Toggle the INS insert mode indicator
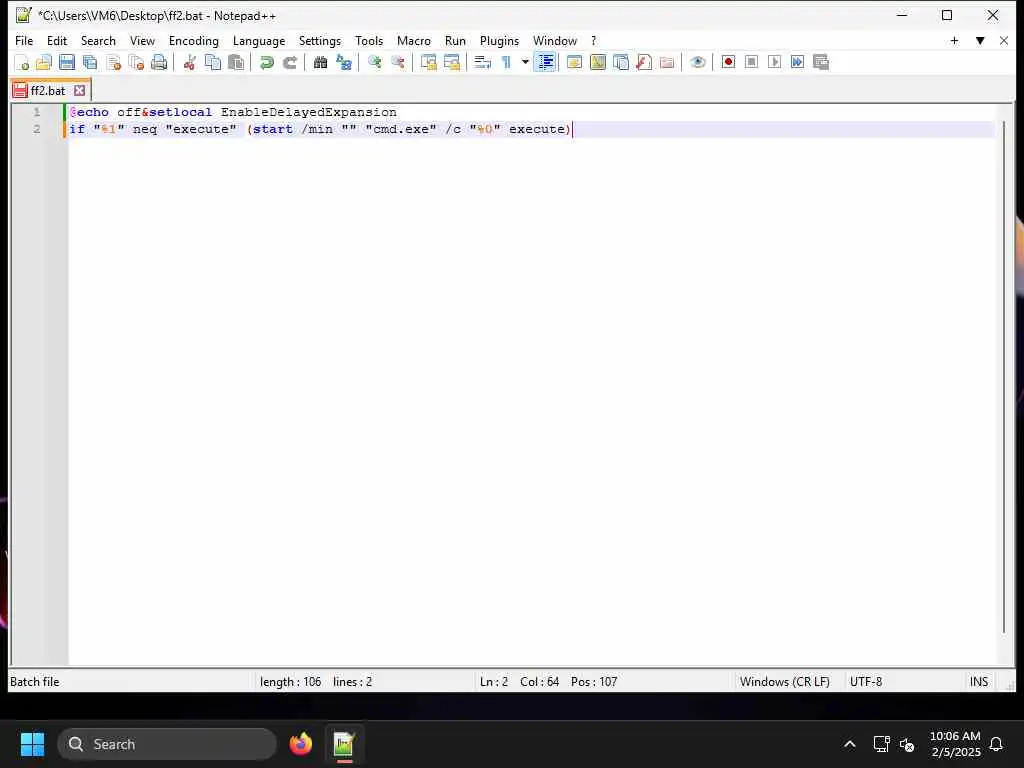 tap(978, 682)
